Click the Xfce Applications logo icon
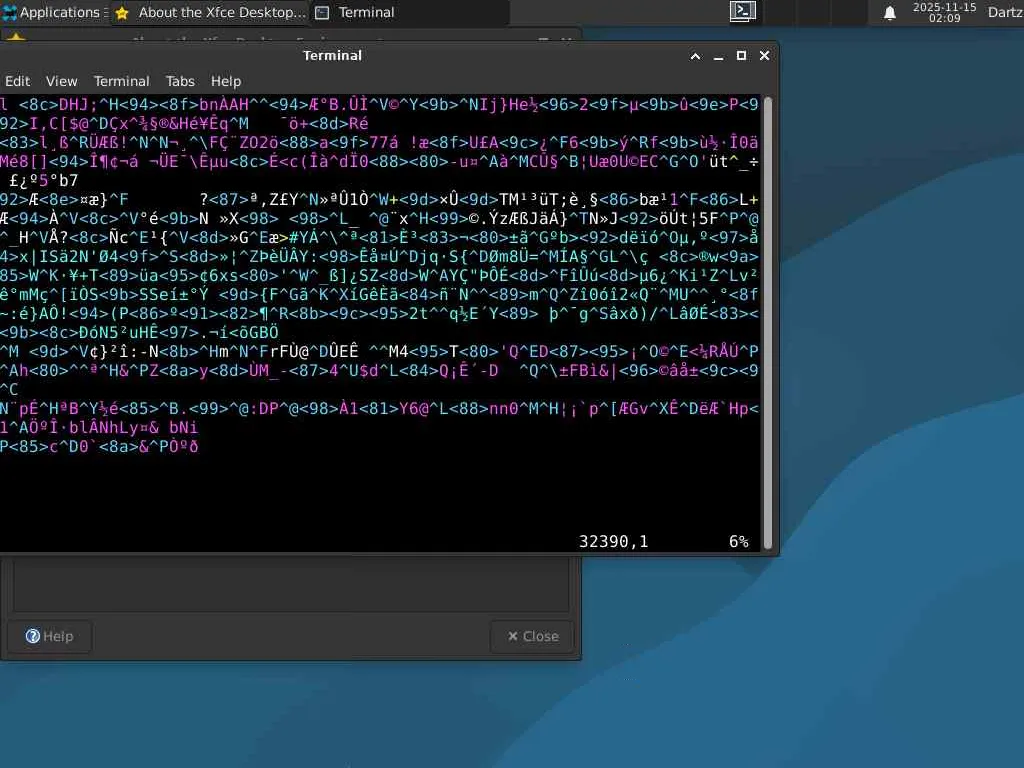This screenshot has height=768, width=1024. [10, 12]
